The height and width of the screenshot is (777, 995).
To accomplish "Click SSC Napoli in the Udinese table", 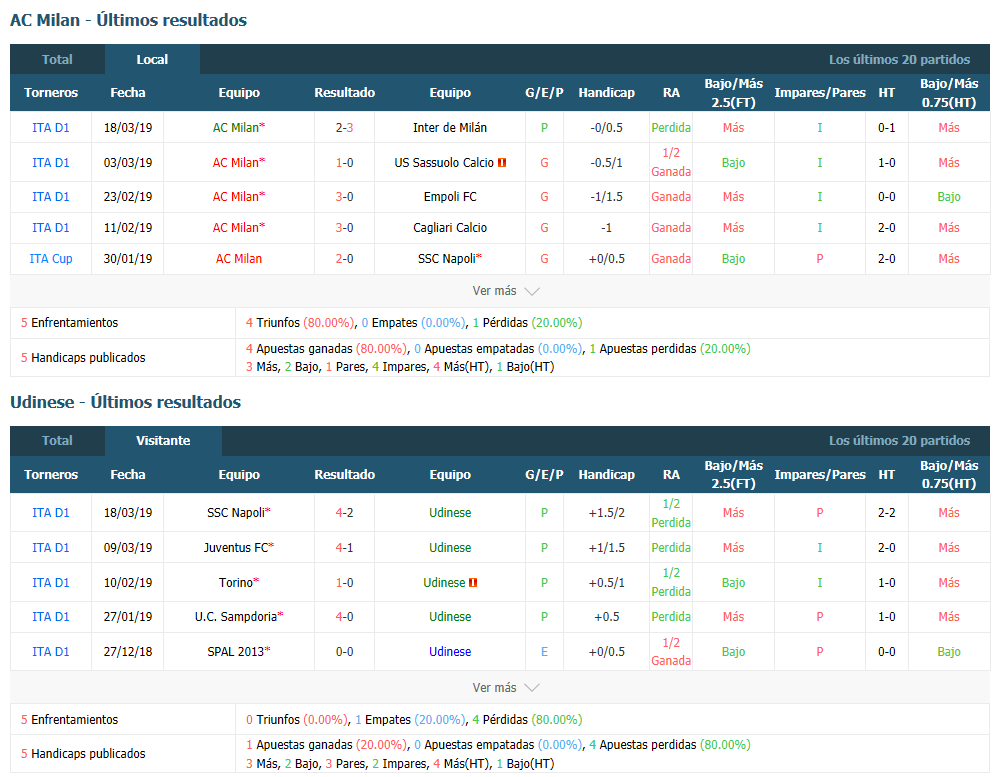I will coord(235,513).
